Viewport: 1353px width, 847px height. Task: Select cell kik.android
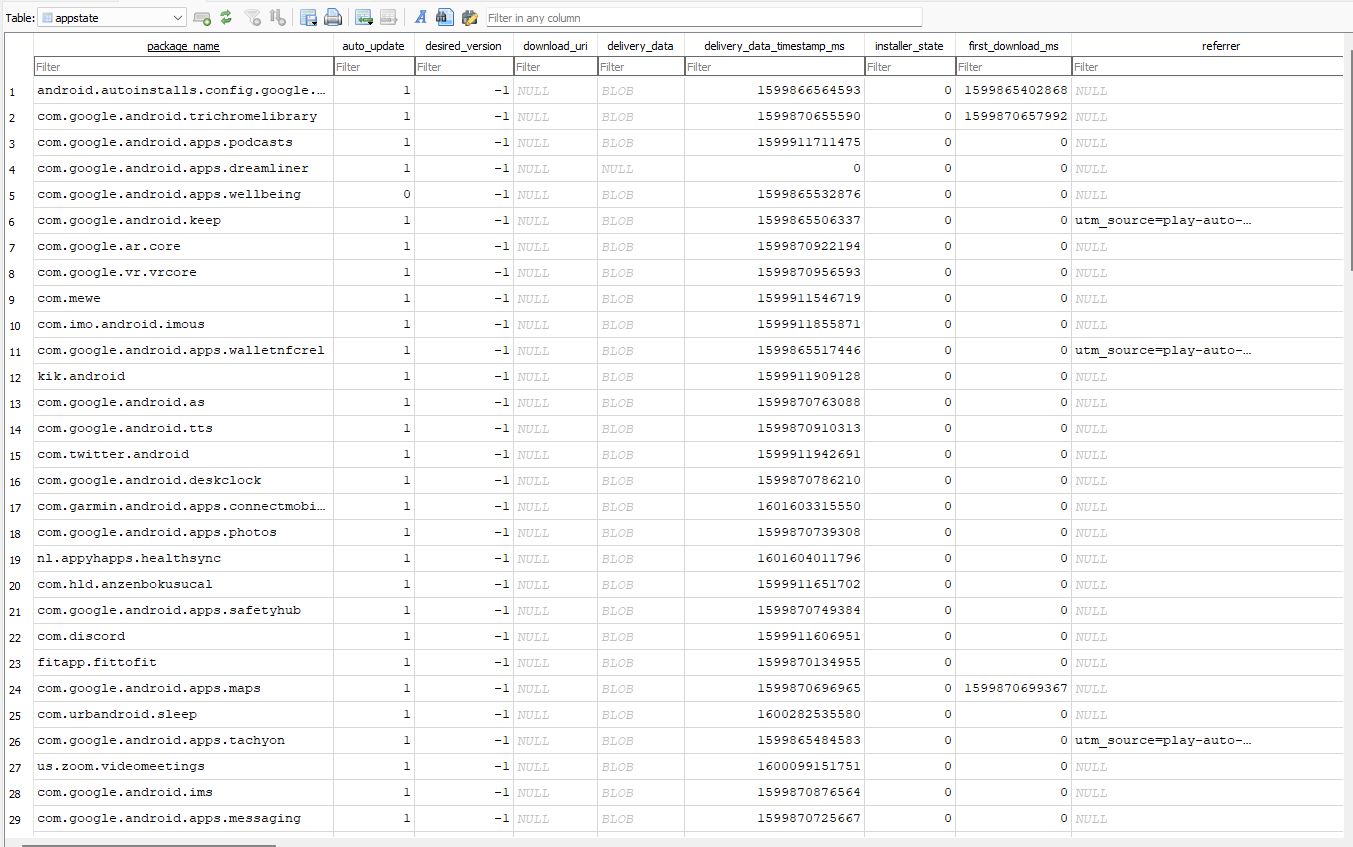pos(183,376)
